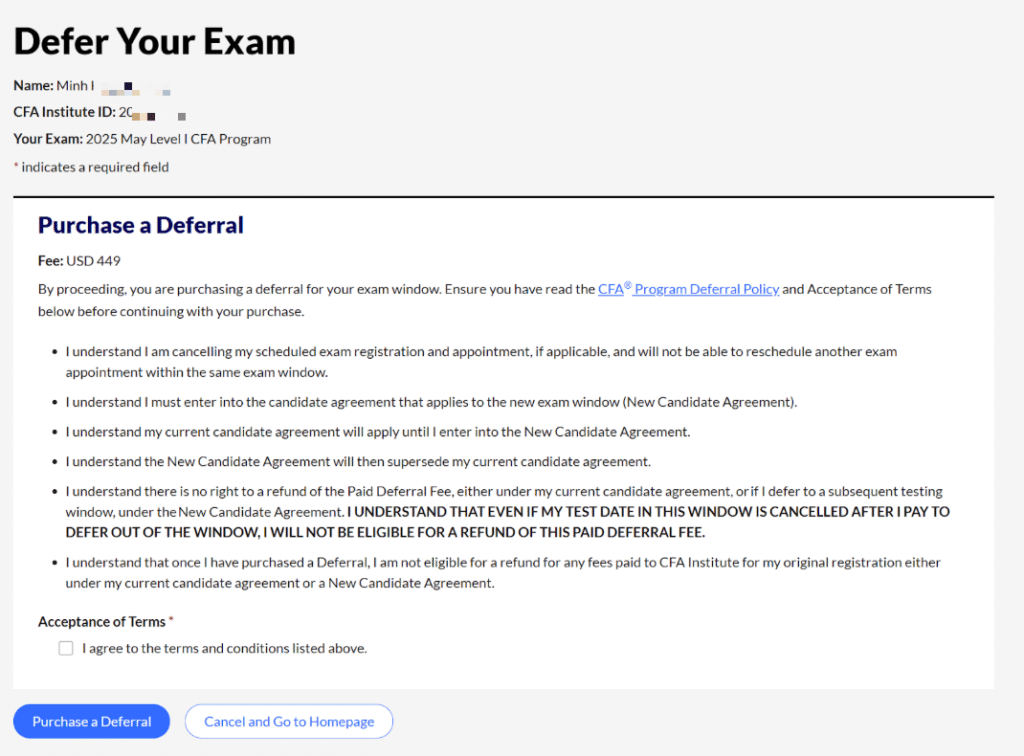
Task: Click the Purchase a Deferral section heading
Action: [x=140, y=225]
